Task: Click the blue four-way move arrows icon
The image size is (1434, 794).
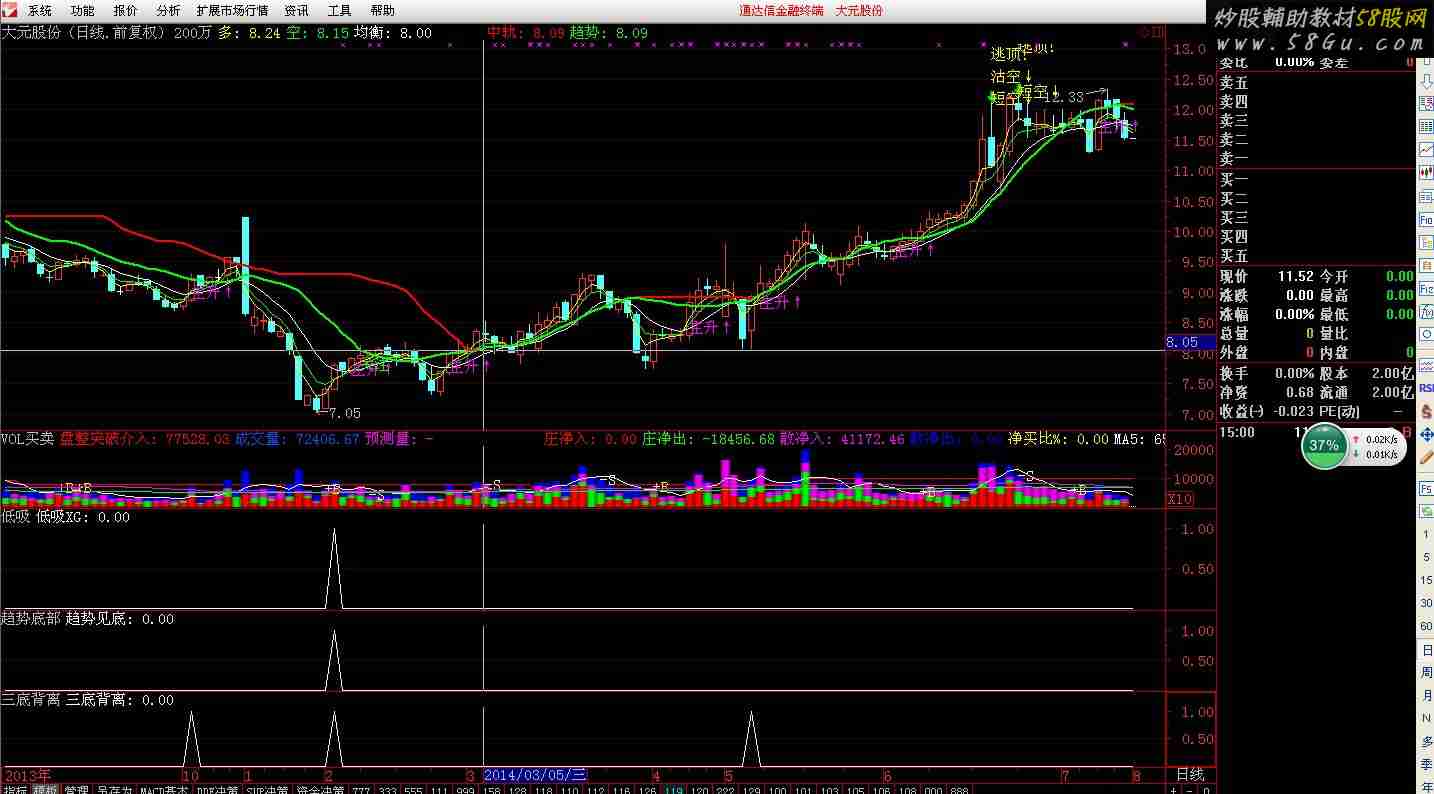Action: pyautogui.click(x=1426, y=435)
